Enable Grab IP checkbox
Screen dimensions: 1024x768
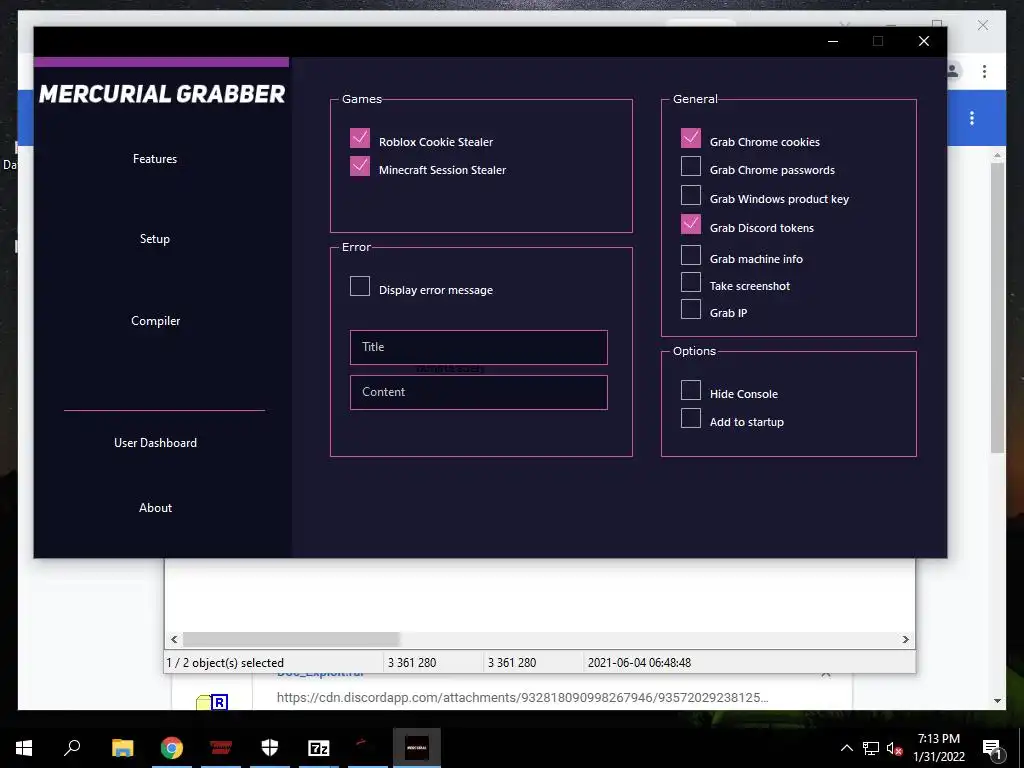click(691, 309)
